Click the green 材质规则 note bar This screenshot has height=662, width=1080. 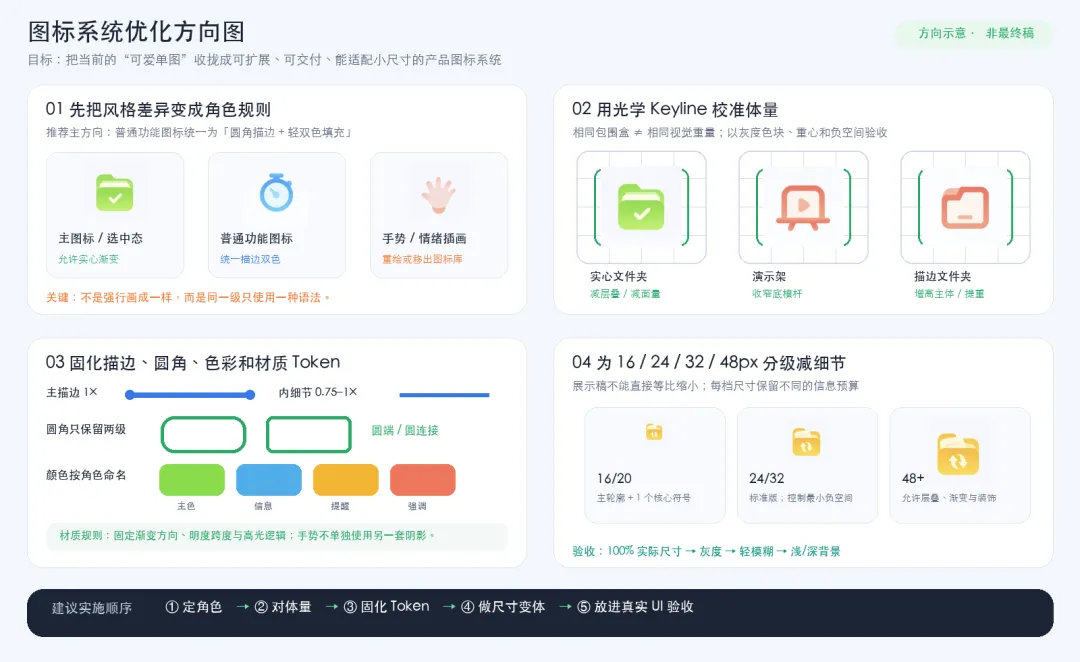(277, 536)
